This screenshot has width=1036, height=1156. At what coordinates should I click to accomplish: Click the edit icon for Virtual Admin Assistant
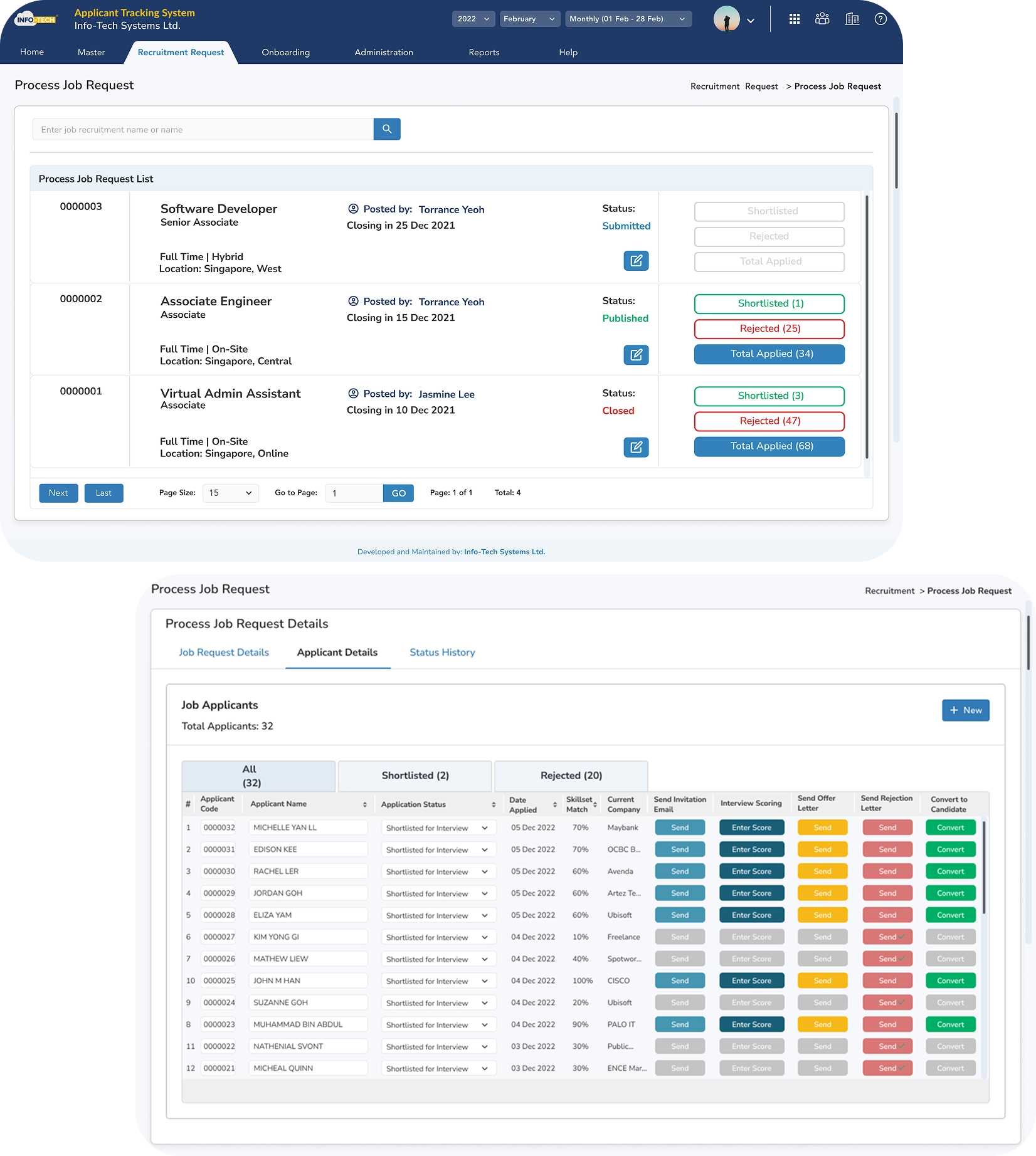point(637,447)
